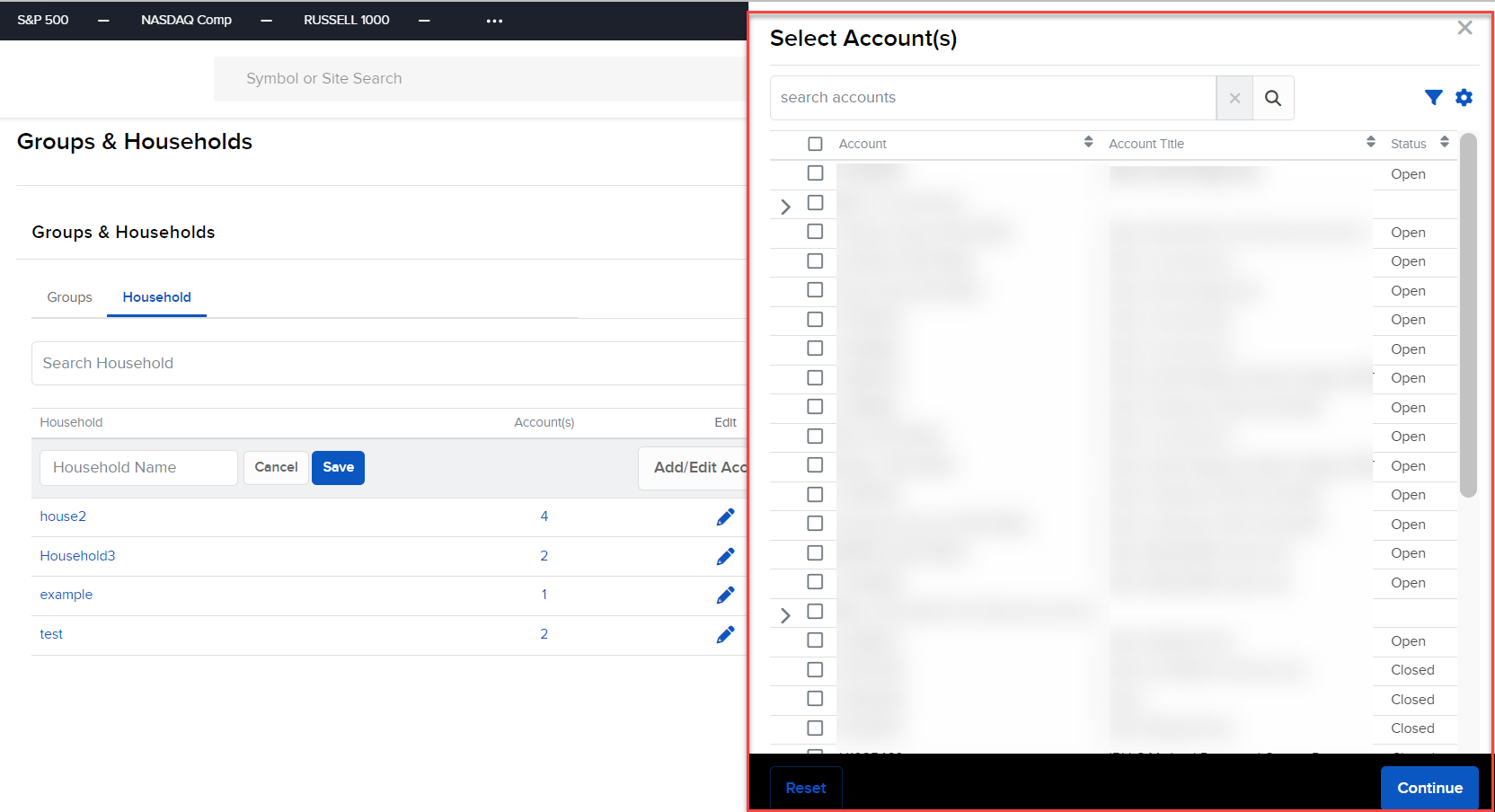Edit the test household with the pencil icon
Viewport: 1495px width, 812px height.
[x=725, y=634]
